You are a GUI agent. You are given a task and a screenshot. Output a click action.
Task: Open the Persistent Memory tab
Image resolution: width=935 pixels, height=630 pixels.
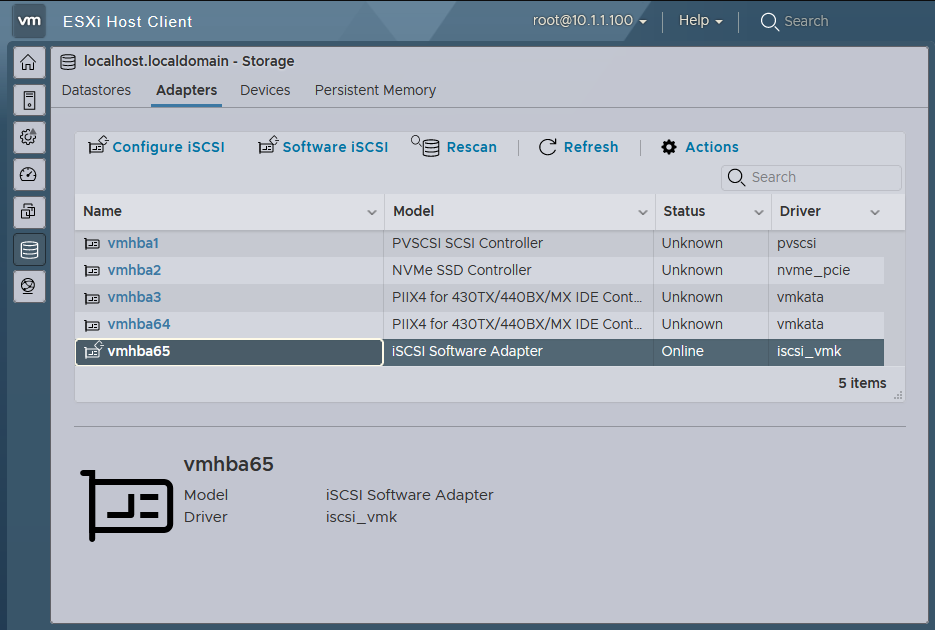click(x=375, y=90)
